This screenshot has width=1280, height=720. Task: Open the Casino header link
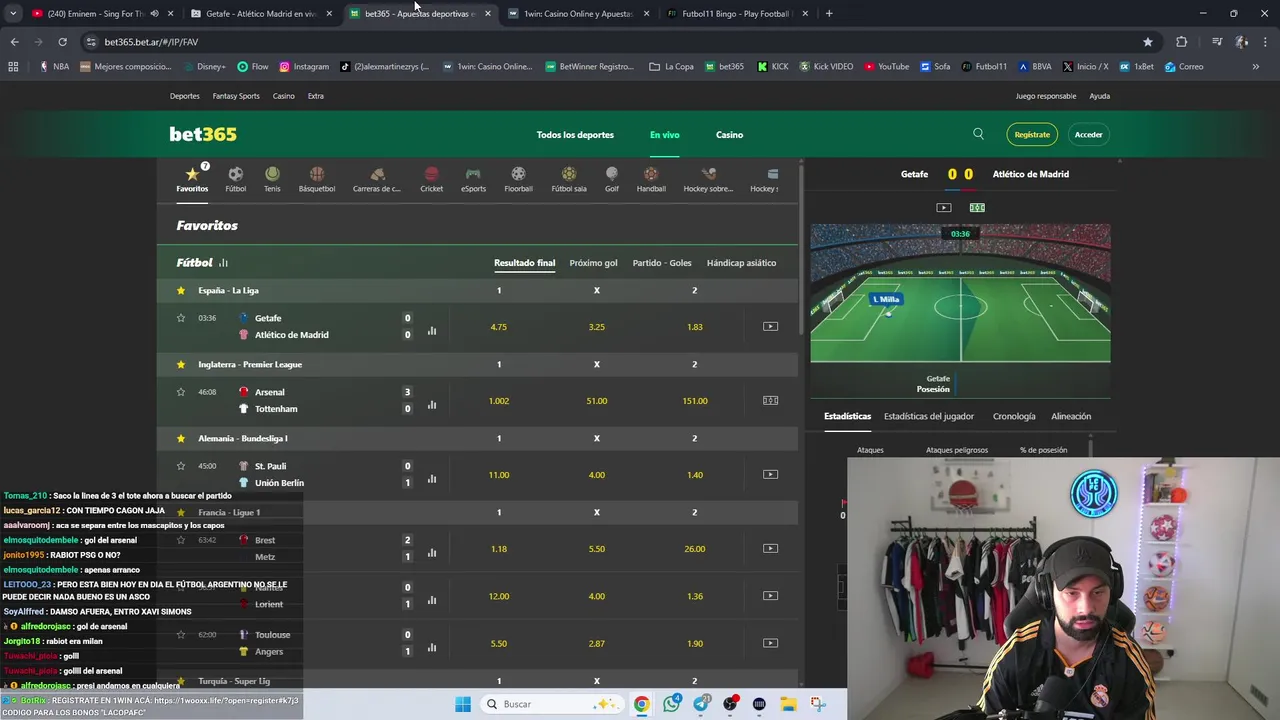point(729,135)
